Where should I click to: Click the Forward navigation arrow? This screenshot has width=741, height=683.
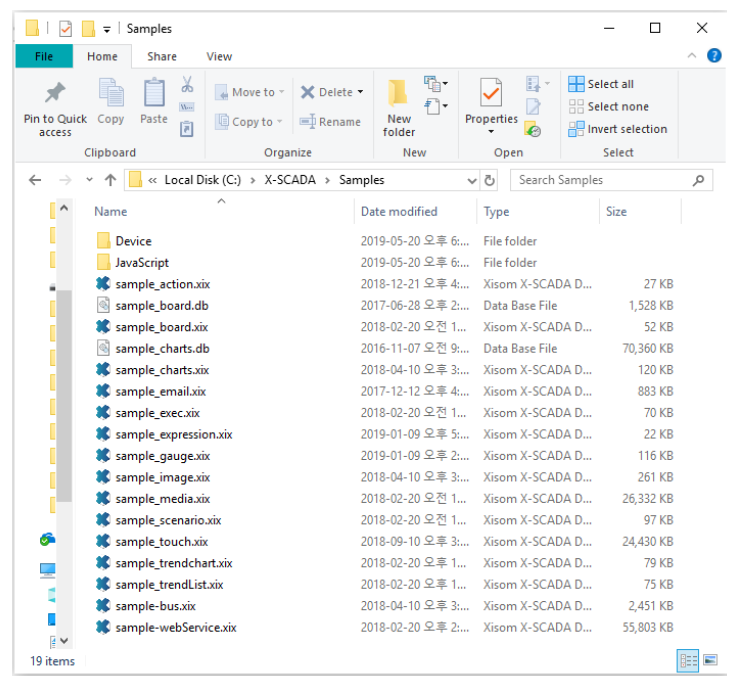pos(65,180)
